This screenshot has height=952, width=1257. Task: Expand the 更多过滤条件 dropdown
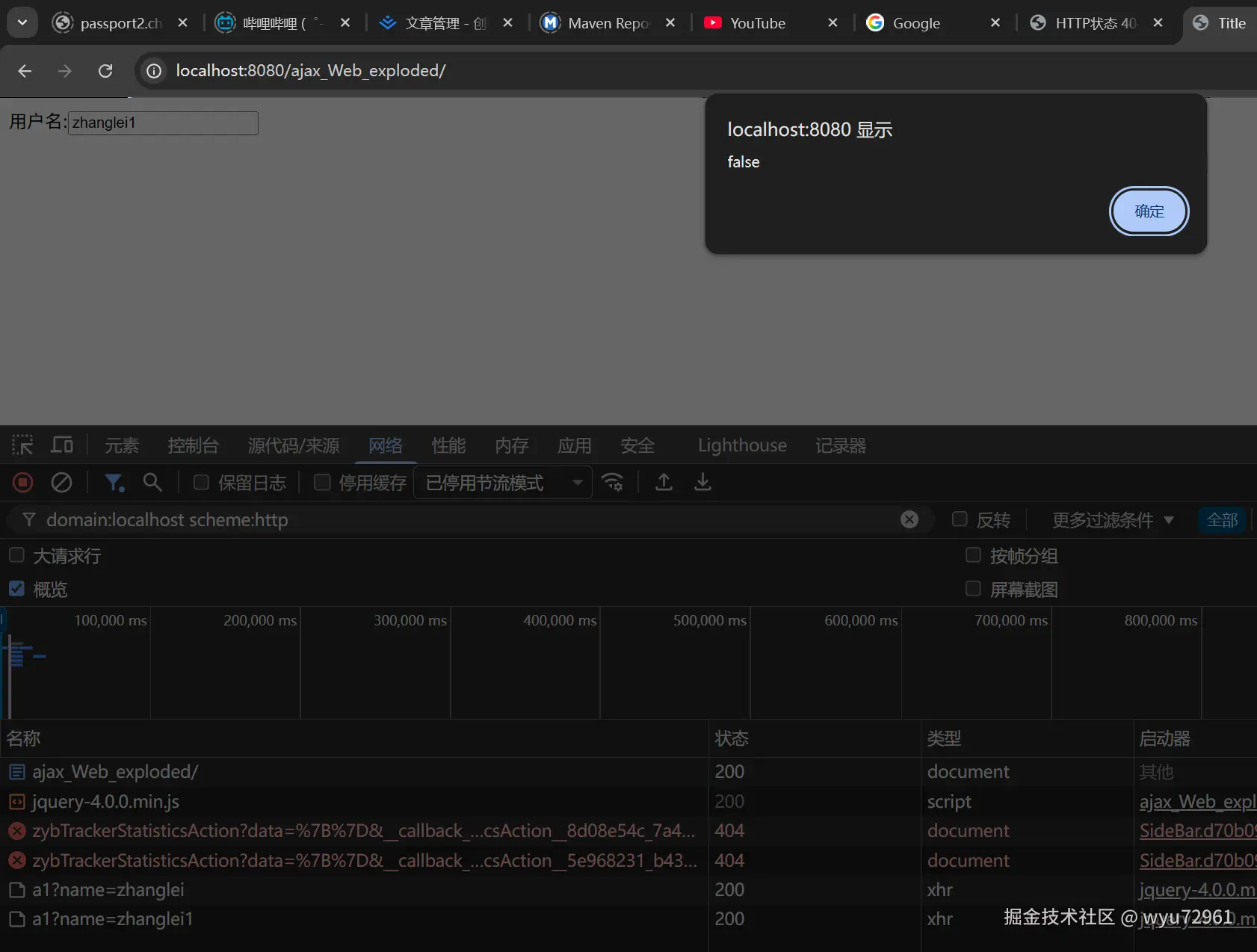[x=1112, y=520]
